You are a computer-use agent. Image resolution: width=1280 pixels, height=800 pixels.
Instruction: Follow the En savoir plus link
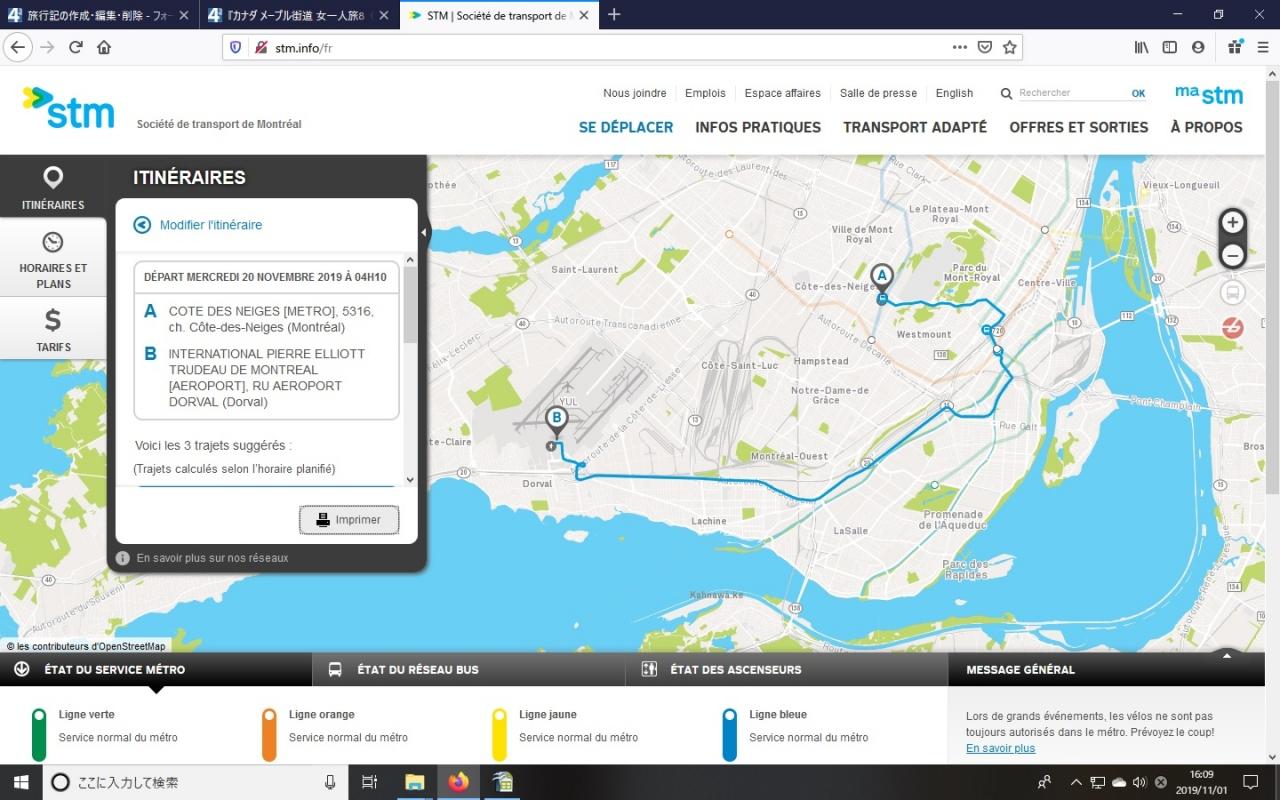coord(1000,748)
